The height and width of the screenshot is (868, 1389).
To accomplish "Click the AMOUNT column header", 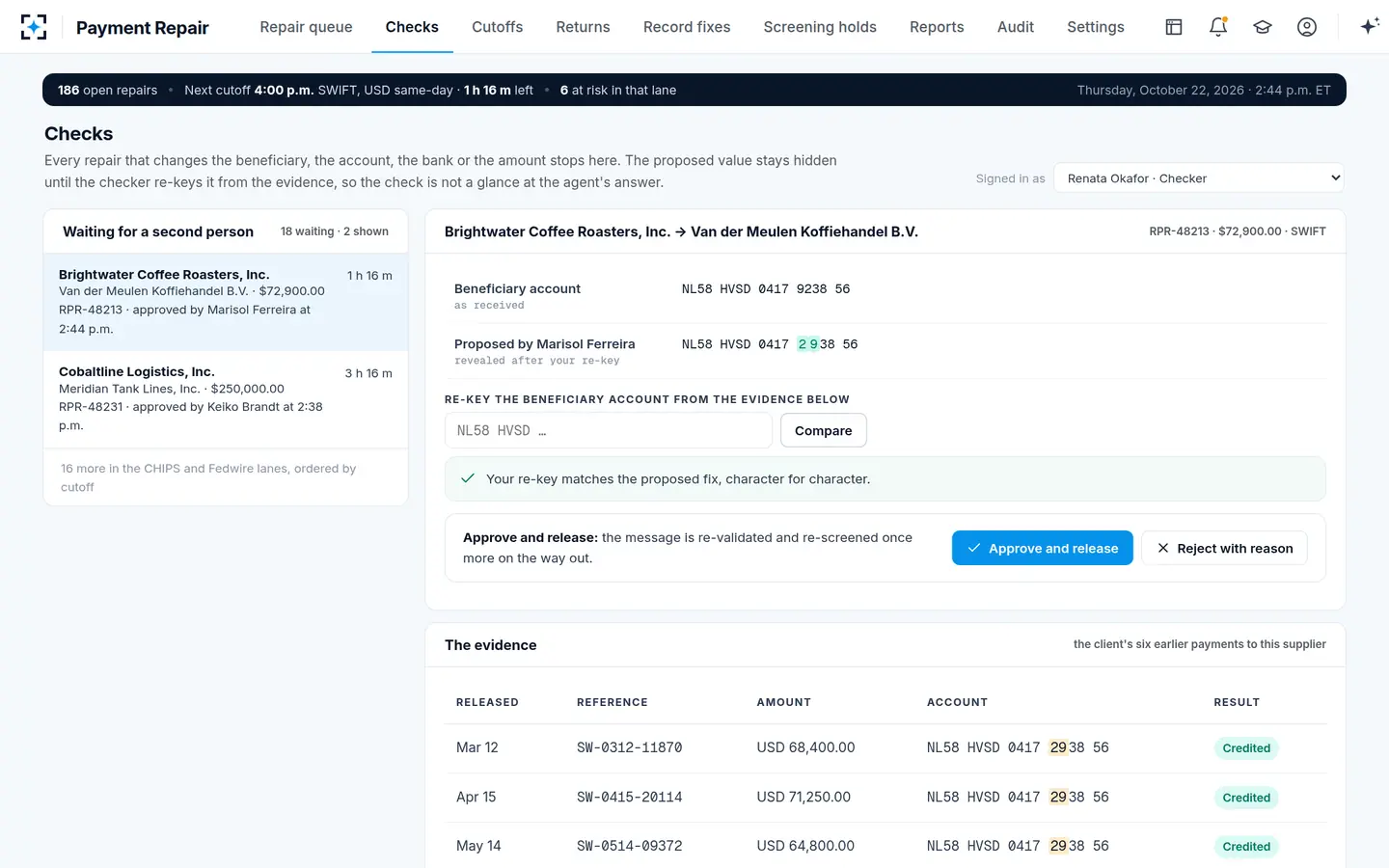I will click(783, 702).
